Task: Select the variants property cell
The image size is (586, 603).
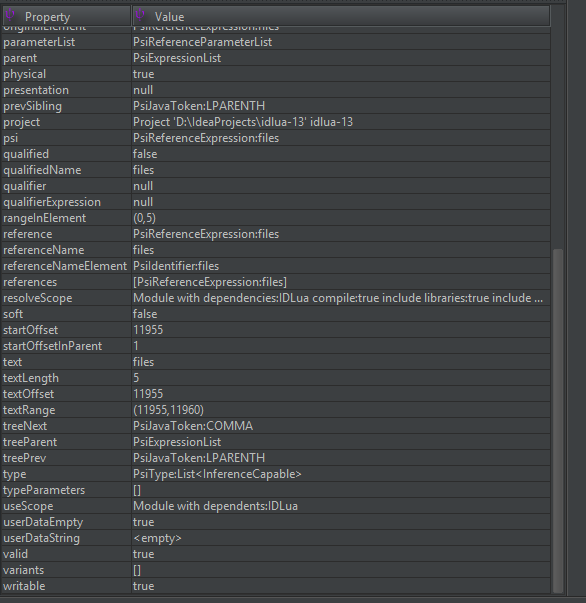Action: pos(66,570)
